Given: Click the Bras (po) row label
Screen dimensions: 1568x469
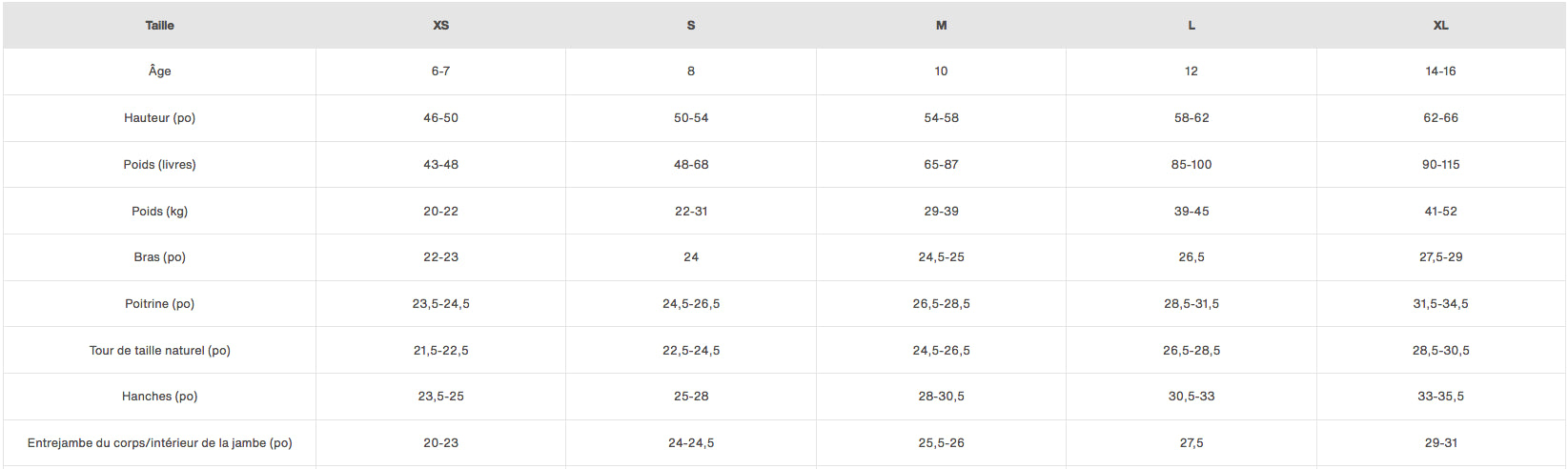Looking at the screenshot, I should tap(159, 257).
